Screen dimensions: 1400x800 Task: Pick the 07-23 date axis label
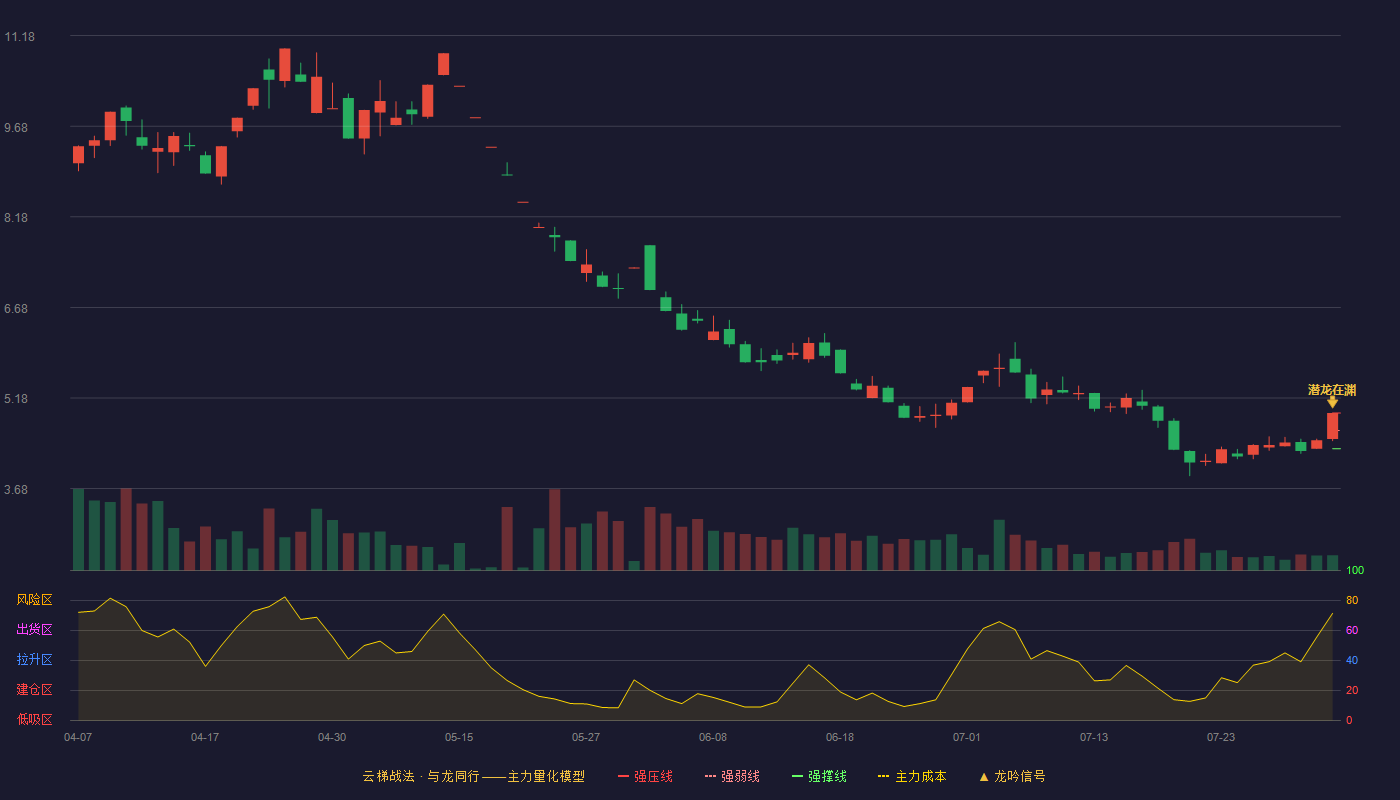click(1221, 737)
